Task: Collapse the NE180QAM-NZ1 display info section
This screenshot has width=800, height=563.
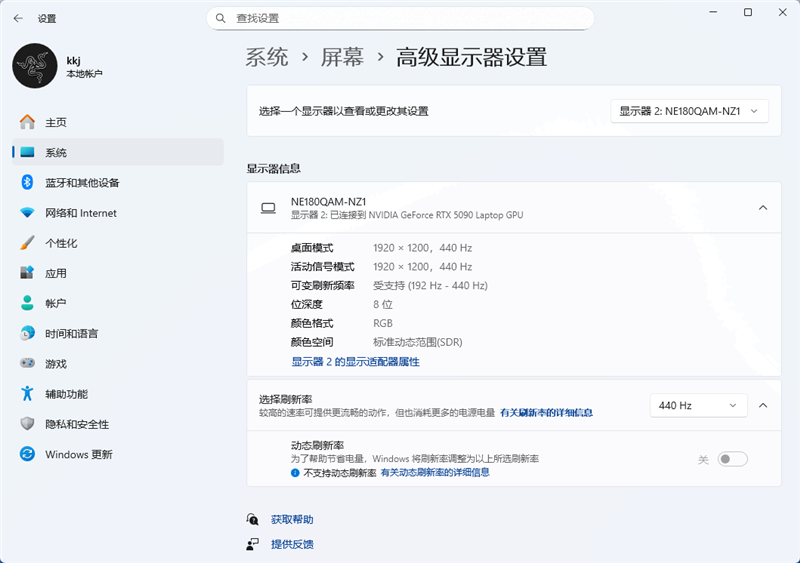Action: point(763,208)
